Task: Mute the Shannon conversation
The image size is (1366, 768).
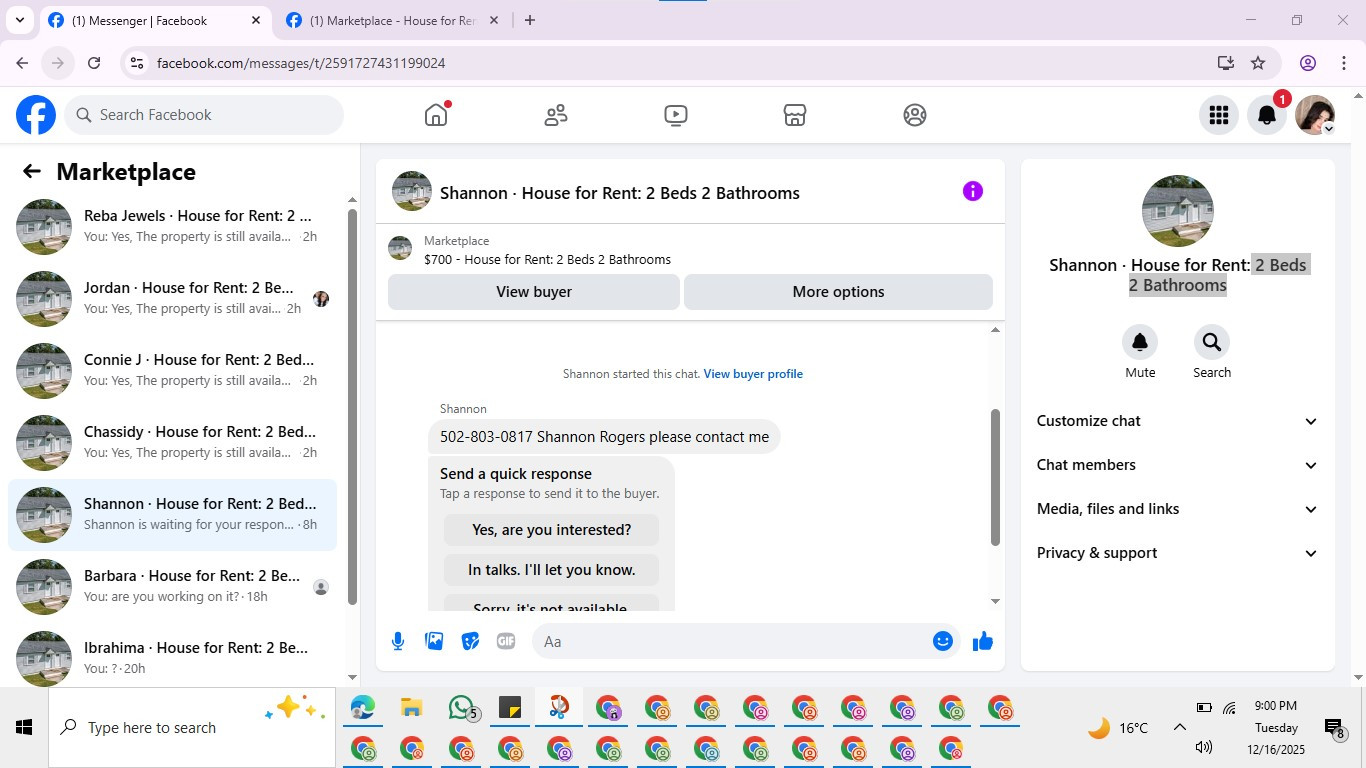Action: pyautogui.click(x=1140, y=343)
